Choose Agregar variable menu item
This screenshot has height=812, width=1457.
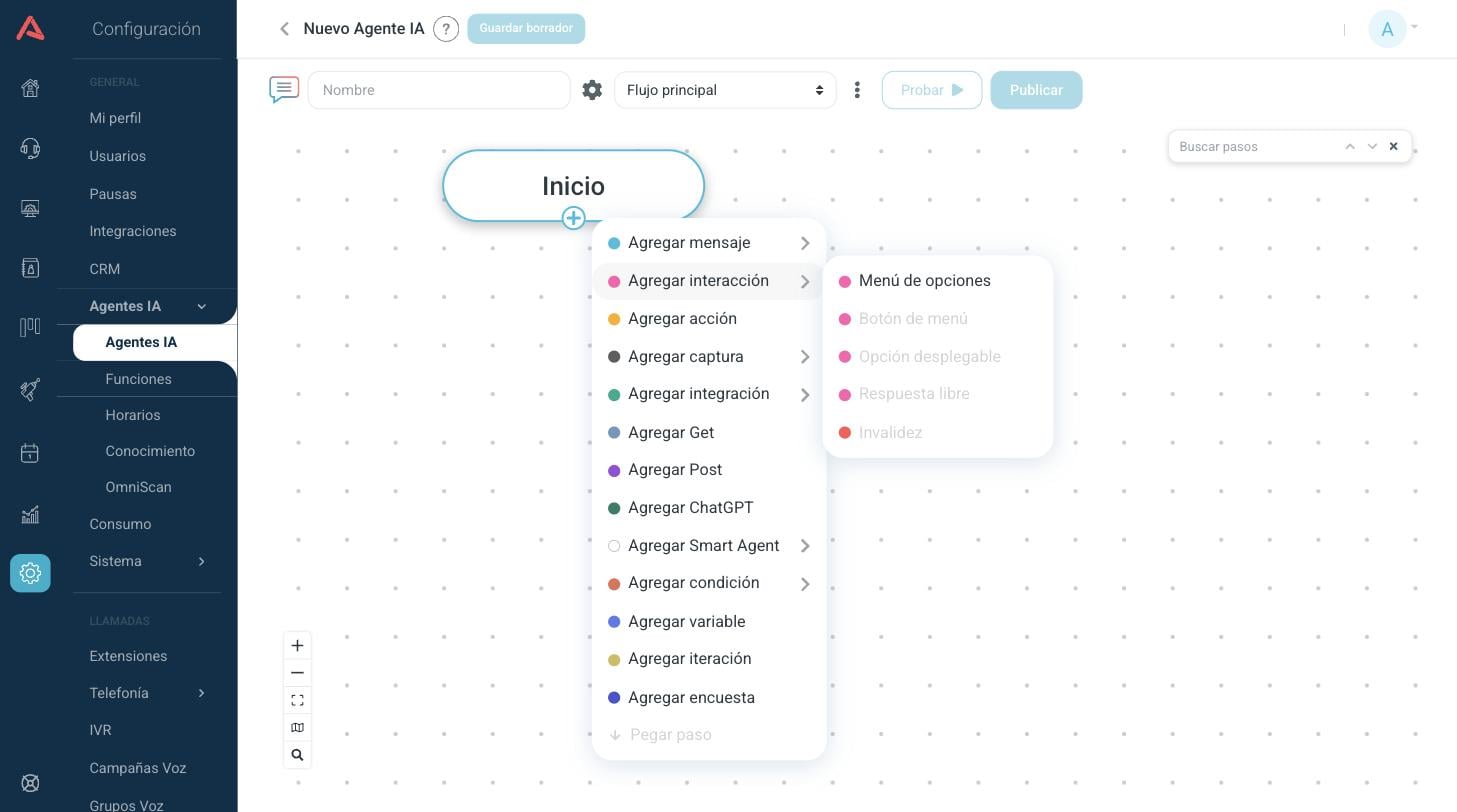pos(709,622)
